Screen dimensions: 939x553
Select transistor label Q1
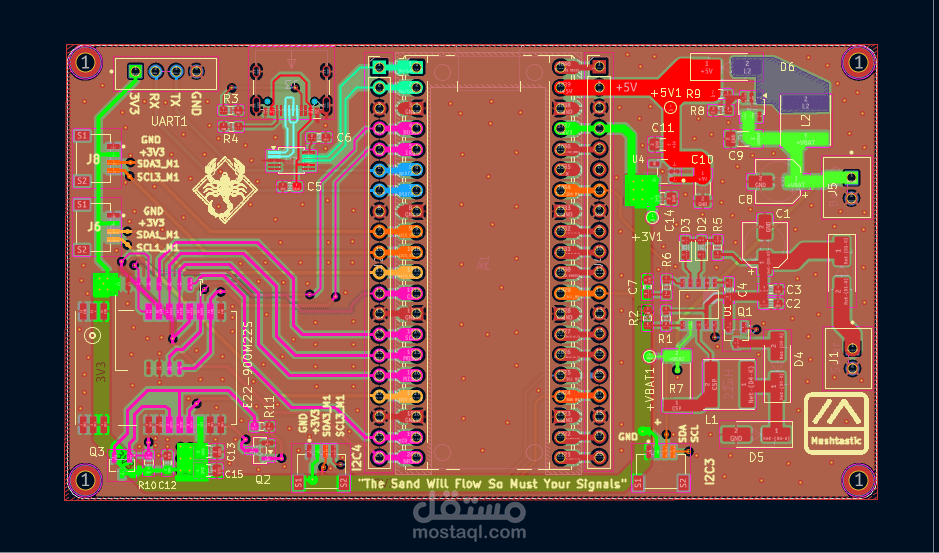[x=744, y=311]
